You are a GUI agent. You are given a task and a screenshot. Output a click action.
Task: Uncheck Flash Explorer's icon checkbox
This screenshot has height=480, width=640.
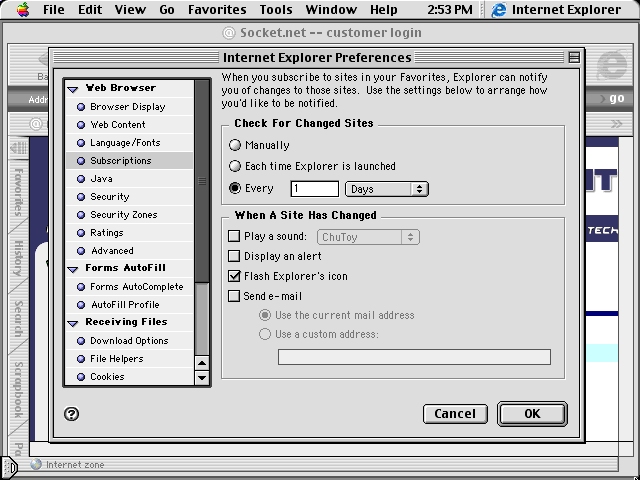(234, 276)
